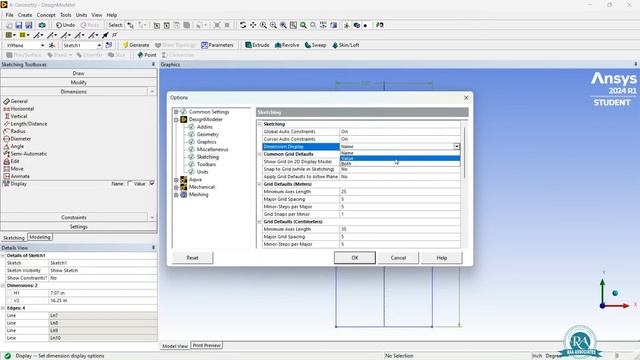Screen dimensions: 640x360
Task: Toggle the V2 dimension checkbox
Action: click(10, 300)
